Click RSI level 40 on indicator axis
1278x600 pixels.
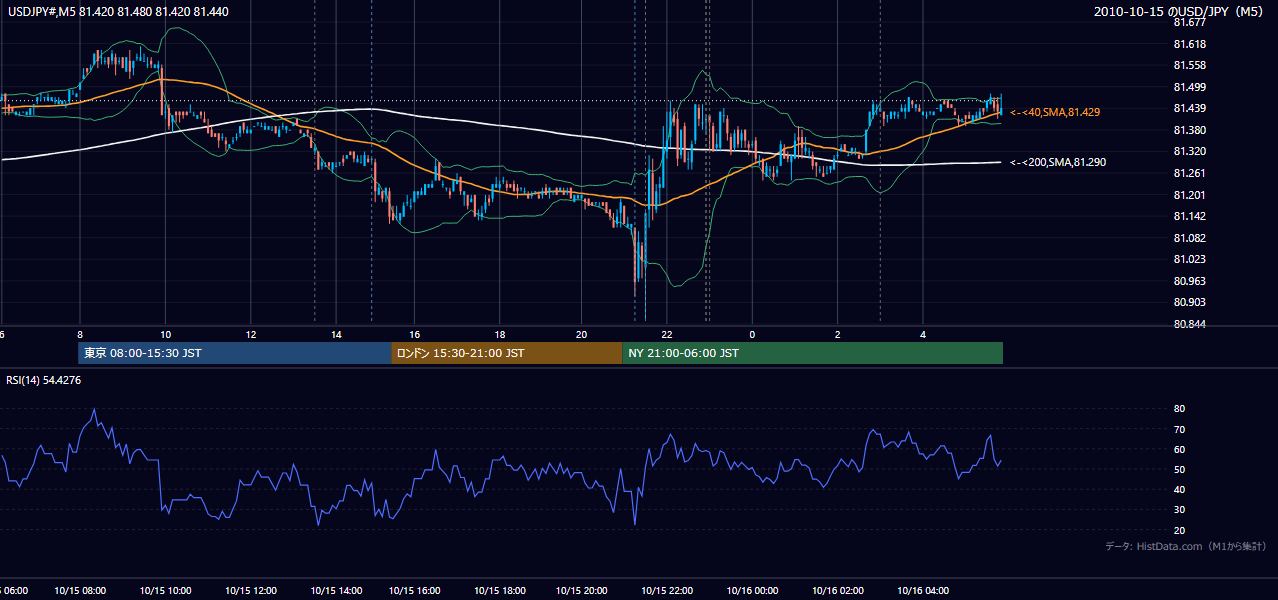[1179, 489]
